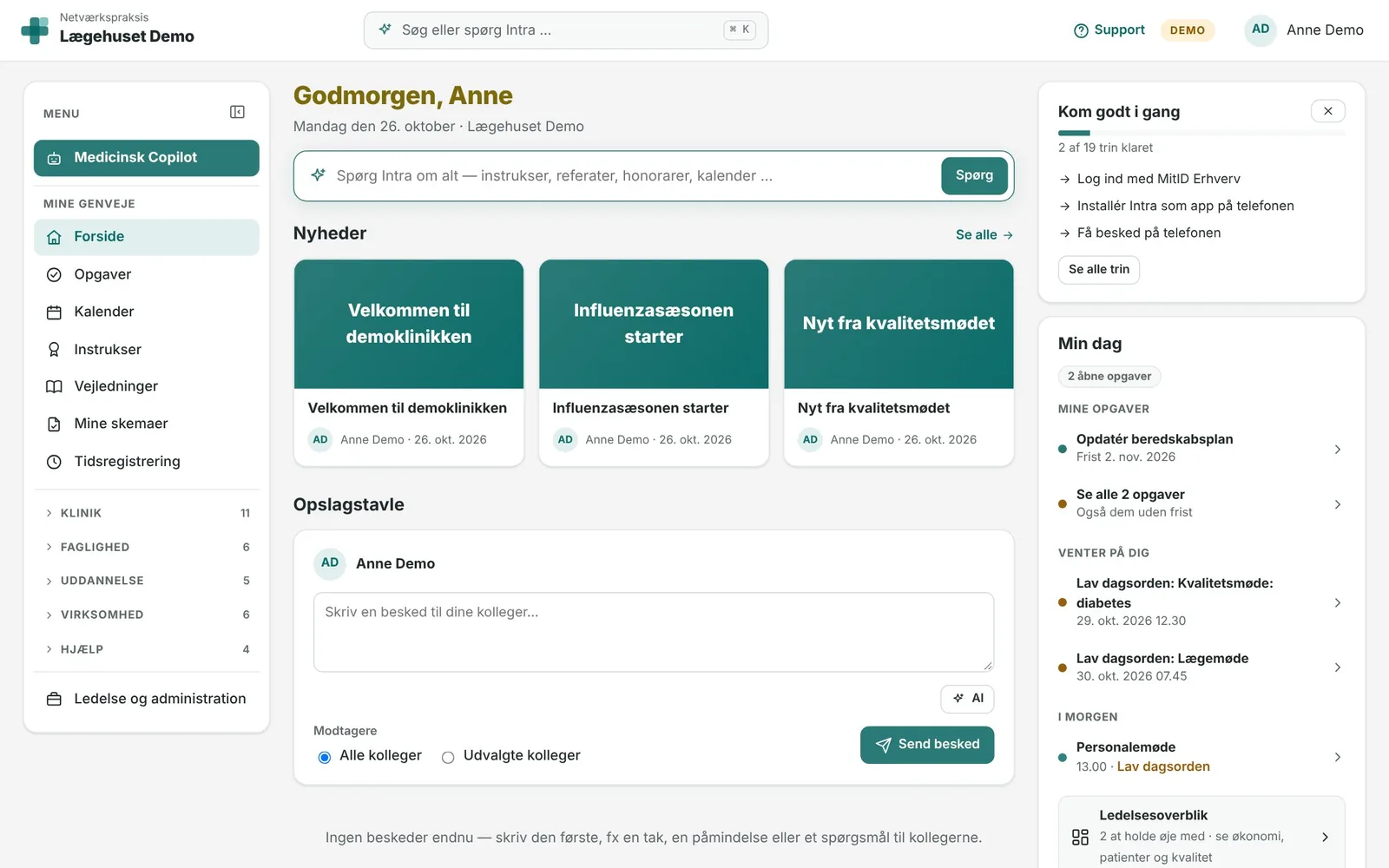Image resolution: width=1389 pixels, height=868 pixels.
Task: Click the message textarea for colleagues
Action: click(x=654, y=632)
